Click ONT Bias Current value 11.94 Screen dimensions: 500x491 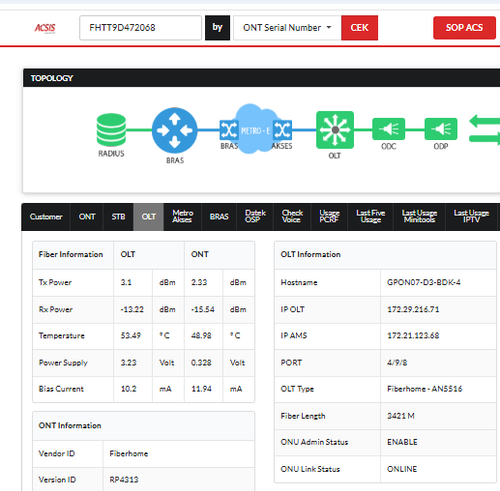(201, 389)
